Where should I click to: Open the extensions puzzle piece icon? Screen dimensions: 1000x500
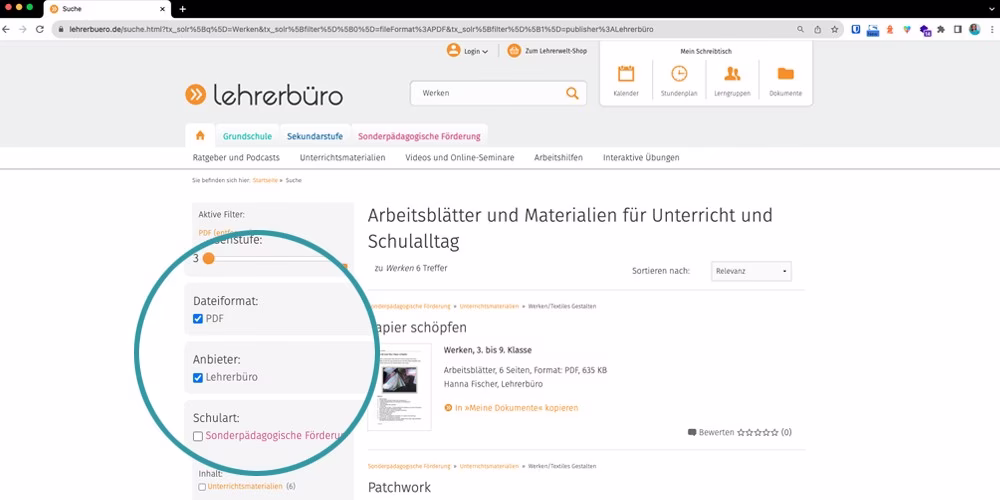[941, 29]
